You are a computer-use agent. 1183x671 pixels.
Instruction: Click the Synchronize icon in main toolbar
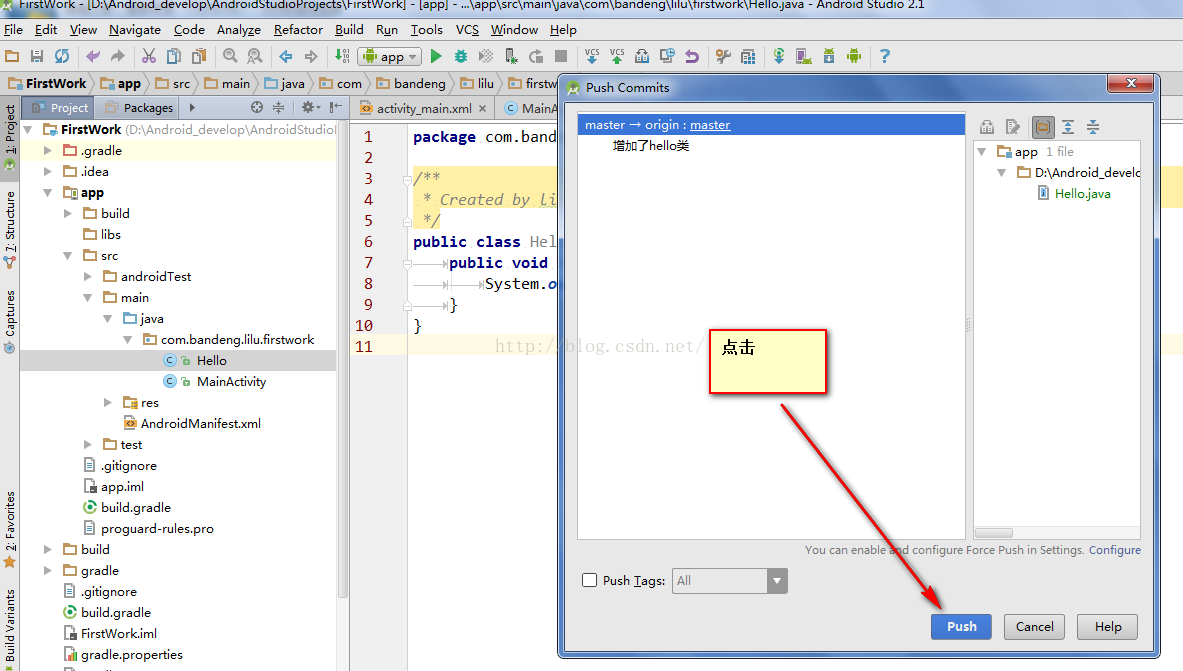click(62, 57)
